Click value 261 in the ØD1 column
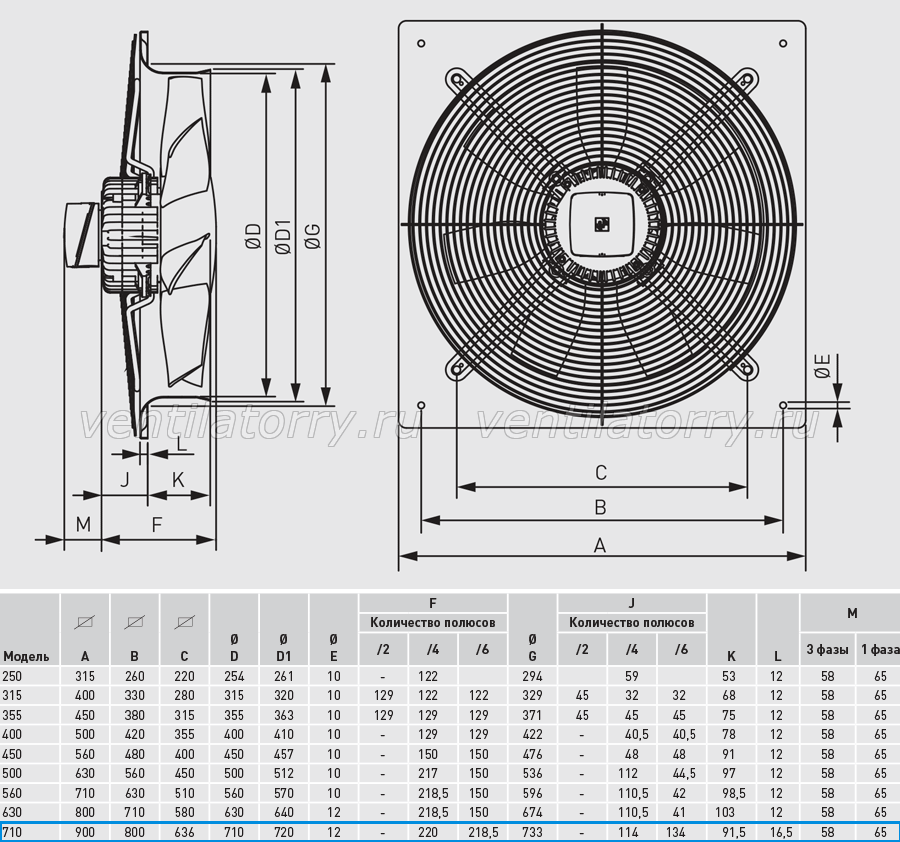 click(x=284, y=676)
